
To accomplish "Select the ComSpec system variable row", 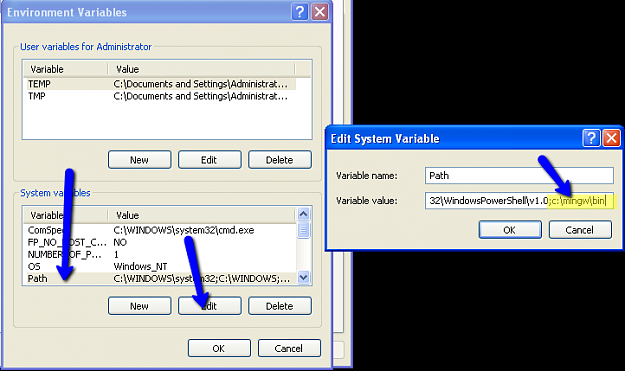I will (x=161, y=230).
